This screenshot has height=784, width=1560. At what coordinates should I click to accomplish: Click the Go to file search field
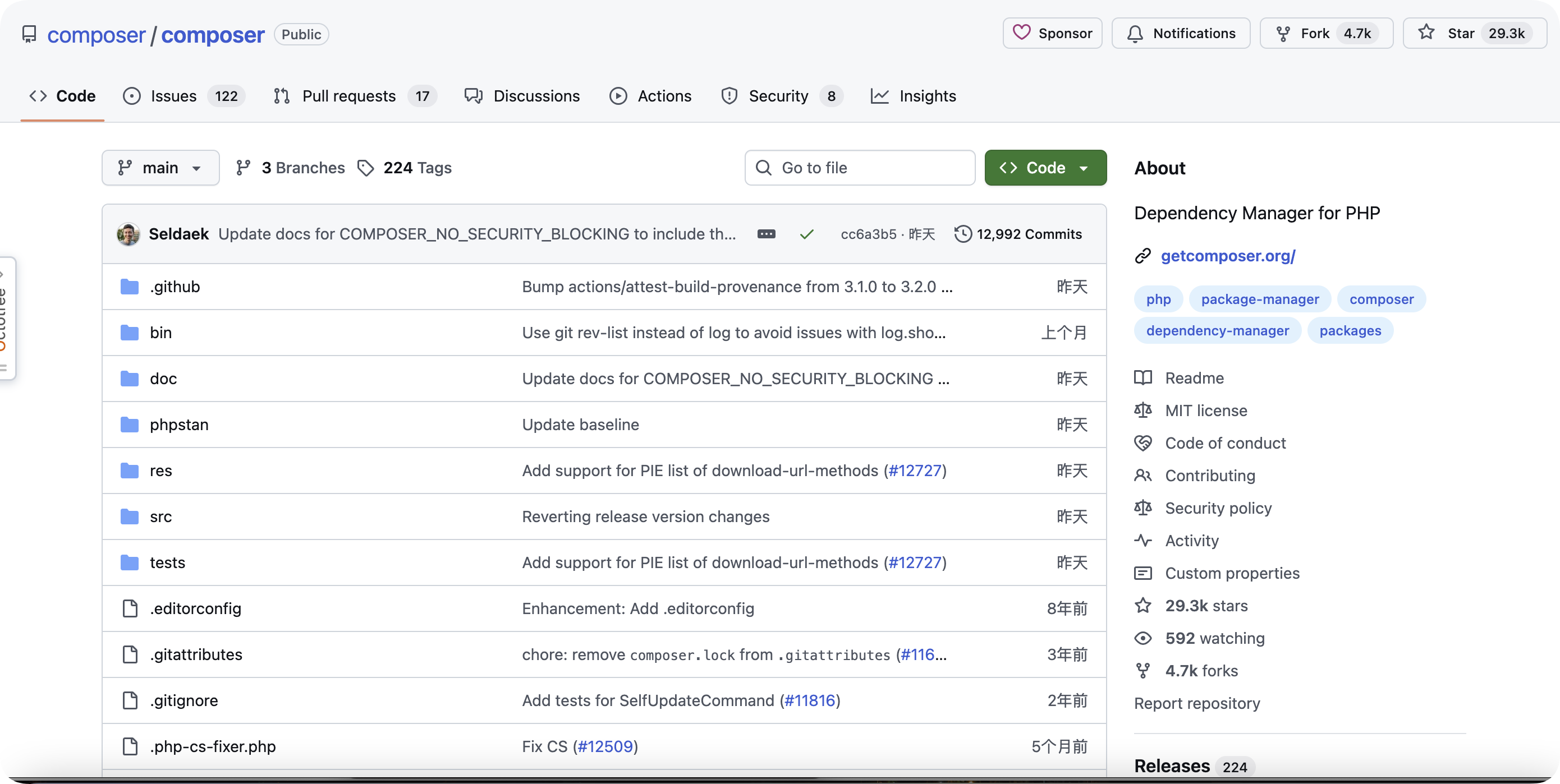point(860,168)
